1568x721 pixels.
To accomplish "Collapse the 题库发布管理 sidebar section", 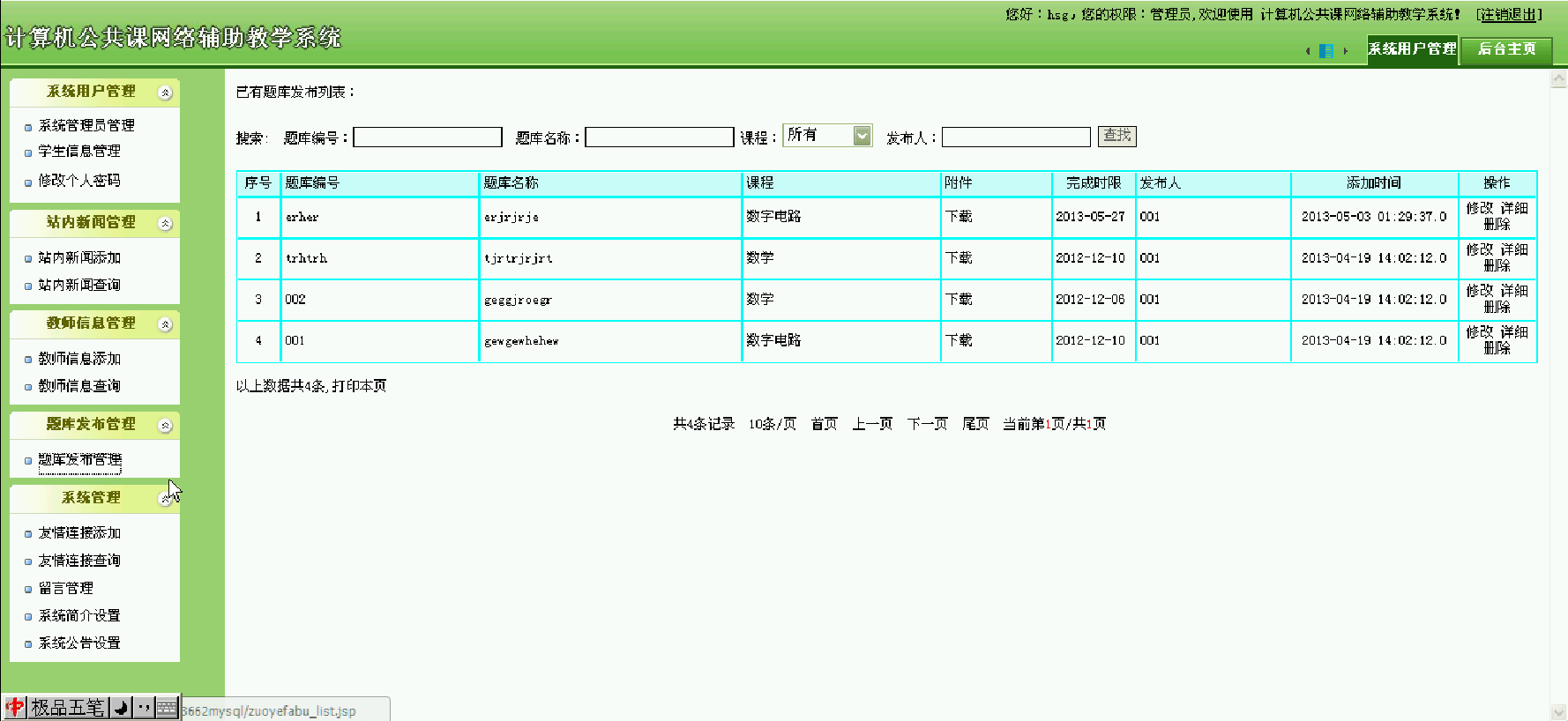I will coord(165,425).
